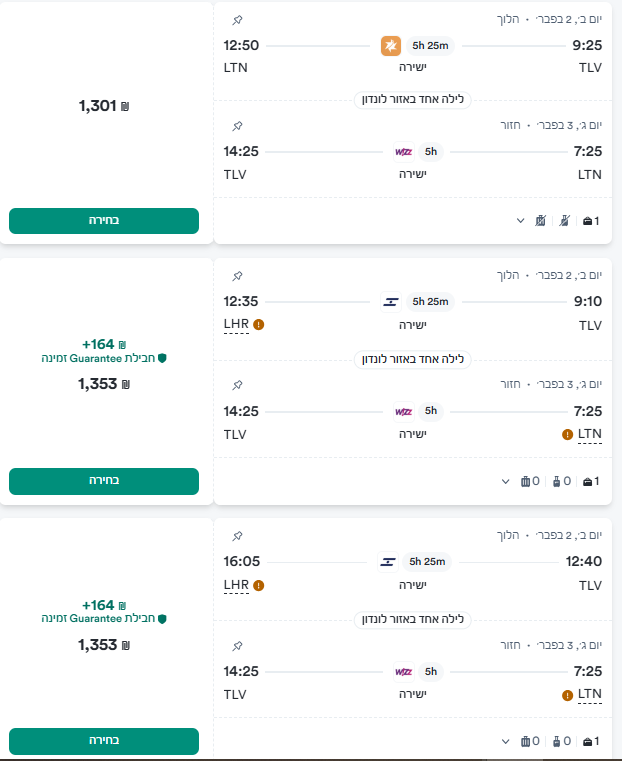The width and height of the screenshot is (622, 761).
Task: Toggle the pin on the 12:40 outbound flight
Action: tap(237, 536)
